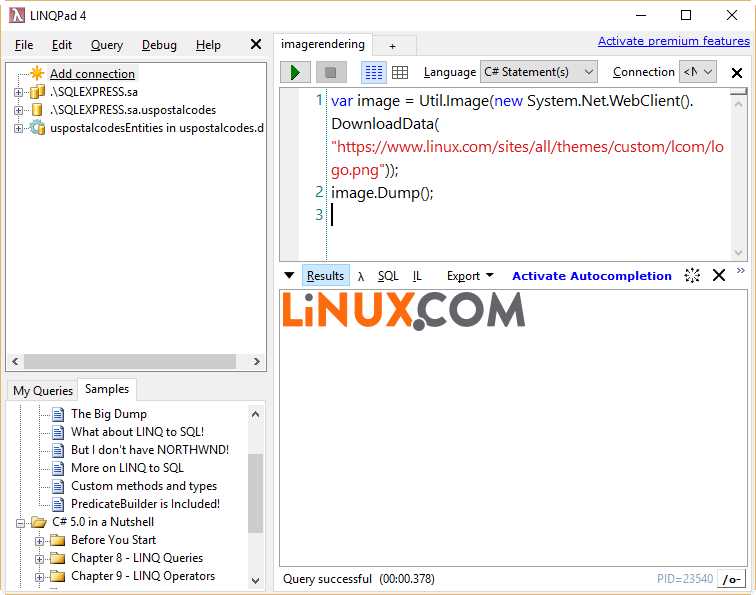Image resolution: width=756 pixels, height=595 pixels.
Task: Show the SQL results tab
Action: pyautogui.click(x=388, y=276)
